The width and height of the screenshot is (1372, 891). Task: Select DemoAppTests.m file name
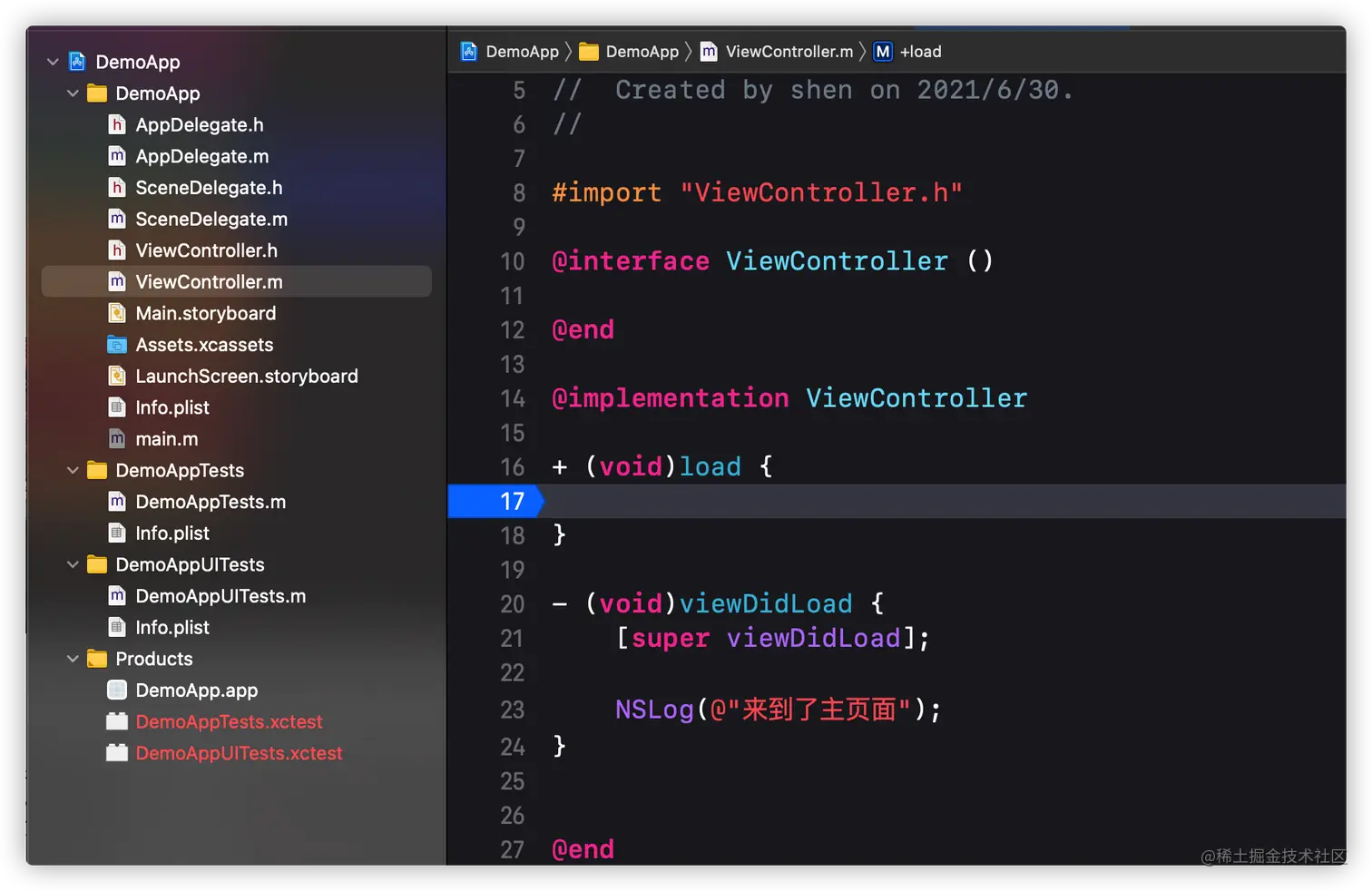(211, 502)
